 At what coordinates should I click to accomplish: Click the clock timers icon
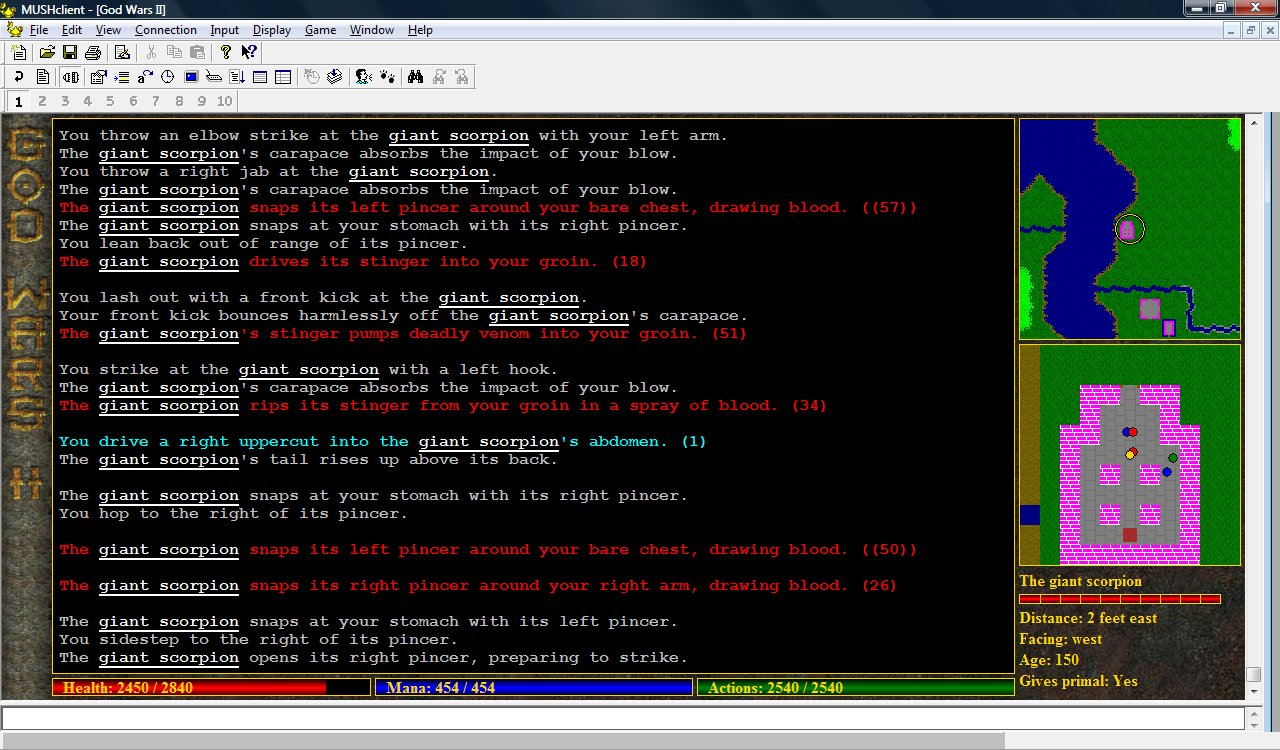(x=168, y=77)
